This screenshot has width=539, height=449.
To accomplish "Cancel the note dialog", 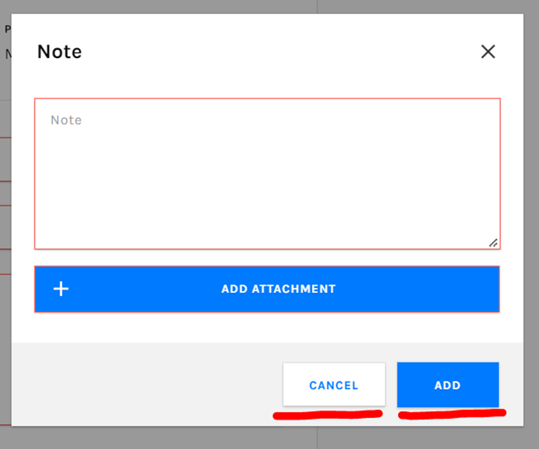I will pos(334,385).
